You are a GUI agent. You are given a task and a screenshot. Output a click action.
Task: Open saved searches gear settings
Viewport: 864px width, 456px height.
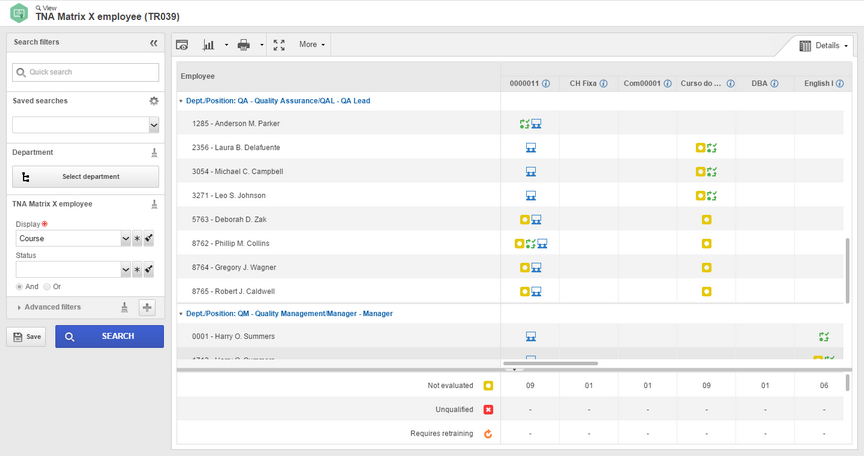154,101
